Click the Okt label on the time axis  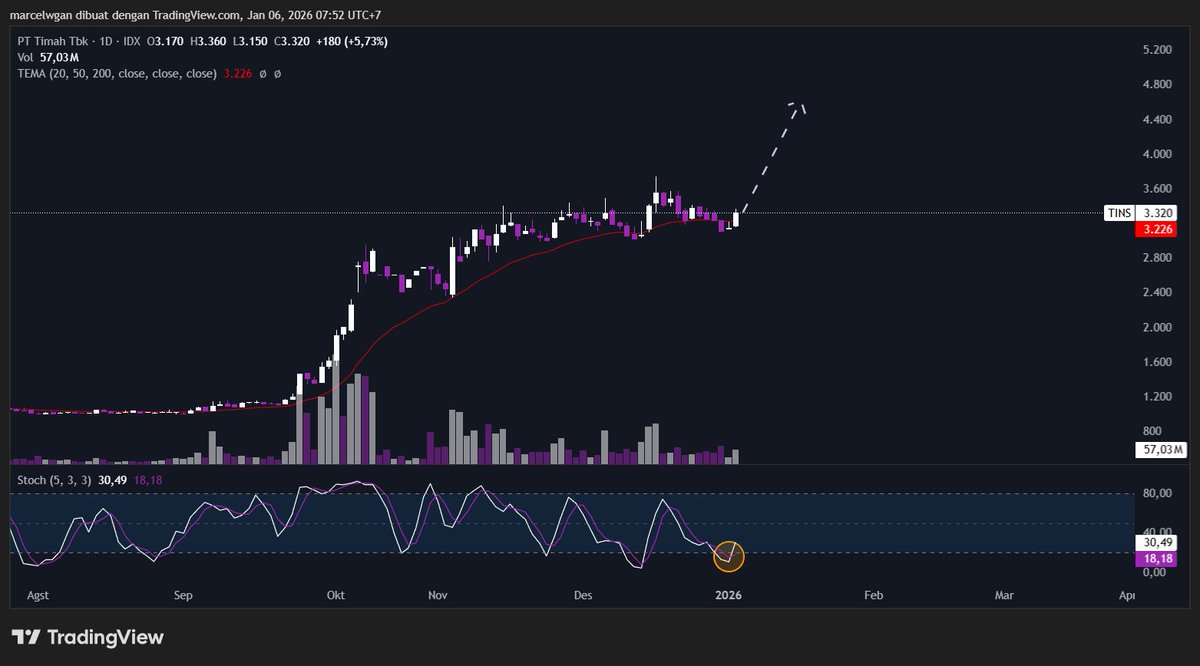tap(336, 596)
